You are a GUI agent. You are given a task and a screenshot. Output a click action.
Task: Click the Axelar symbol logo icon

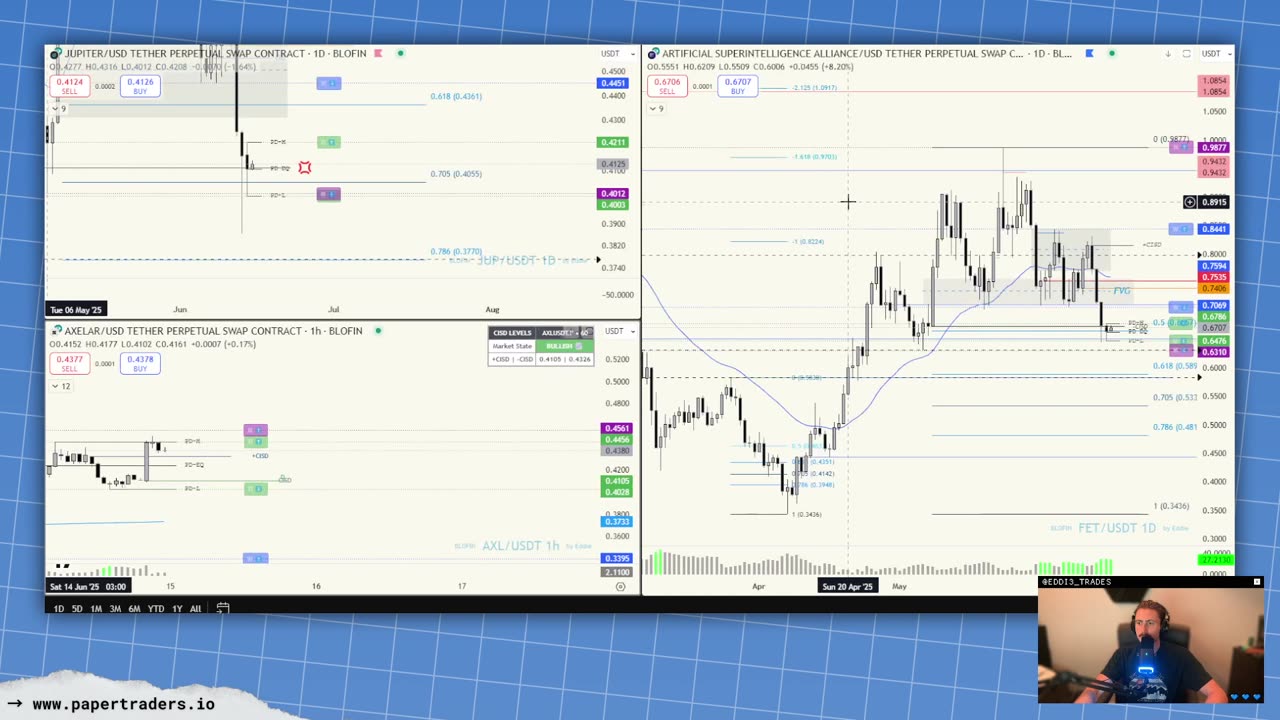click(x=56, y=331)
